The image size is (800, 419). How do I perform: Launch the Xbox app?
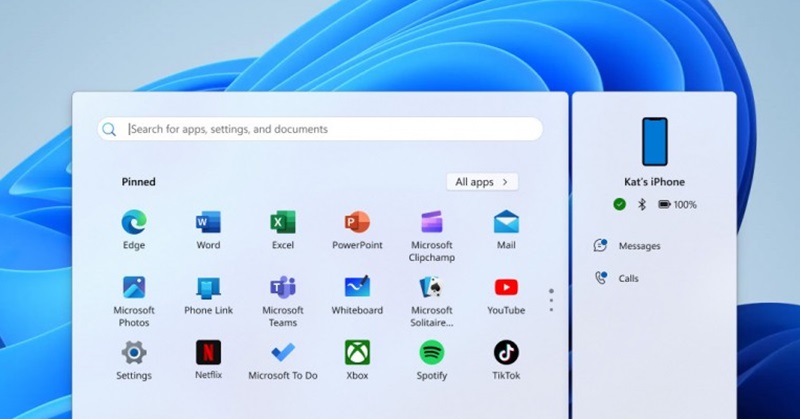click(357, 360)
